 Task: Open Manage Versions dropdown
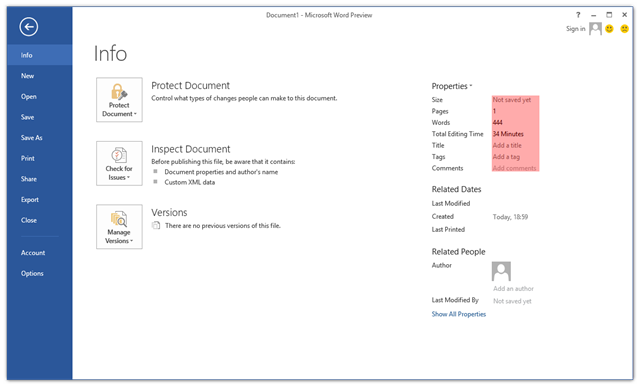pos(119,226)
